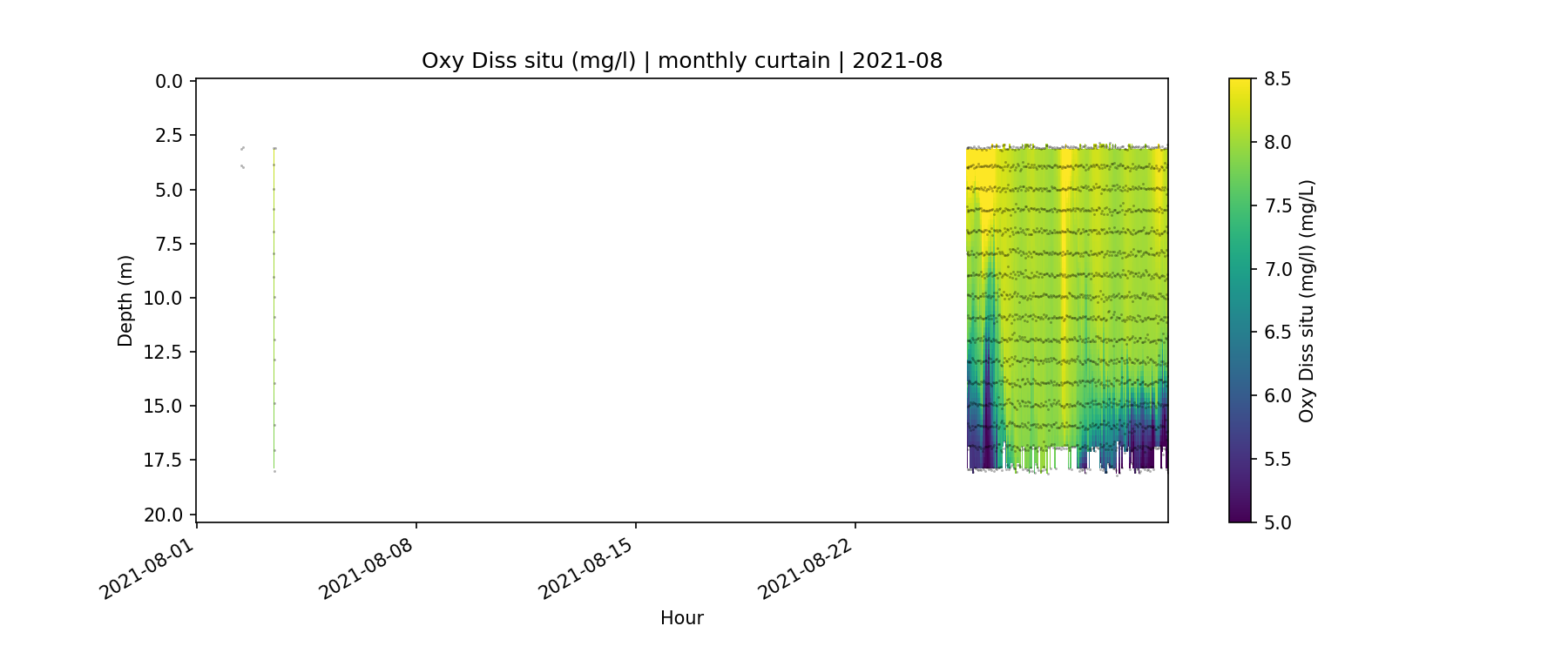This screenshot has width=1568, height=653.
Task: Click the dense colored curtain data block
Action: coord(1067,305)
